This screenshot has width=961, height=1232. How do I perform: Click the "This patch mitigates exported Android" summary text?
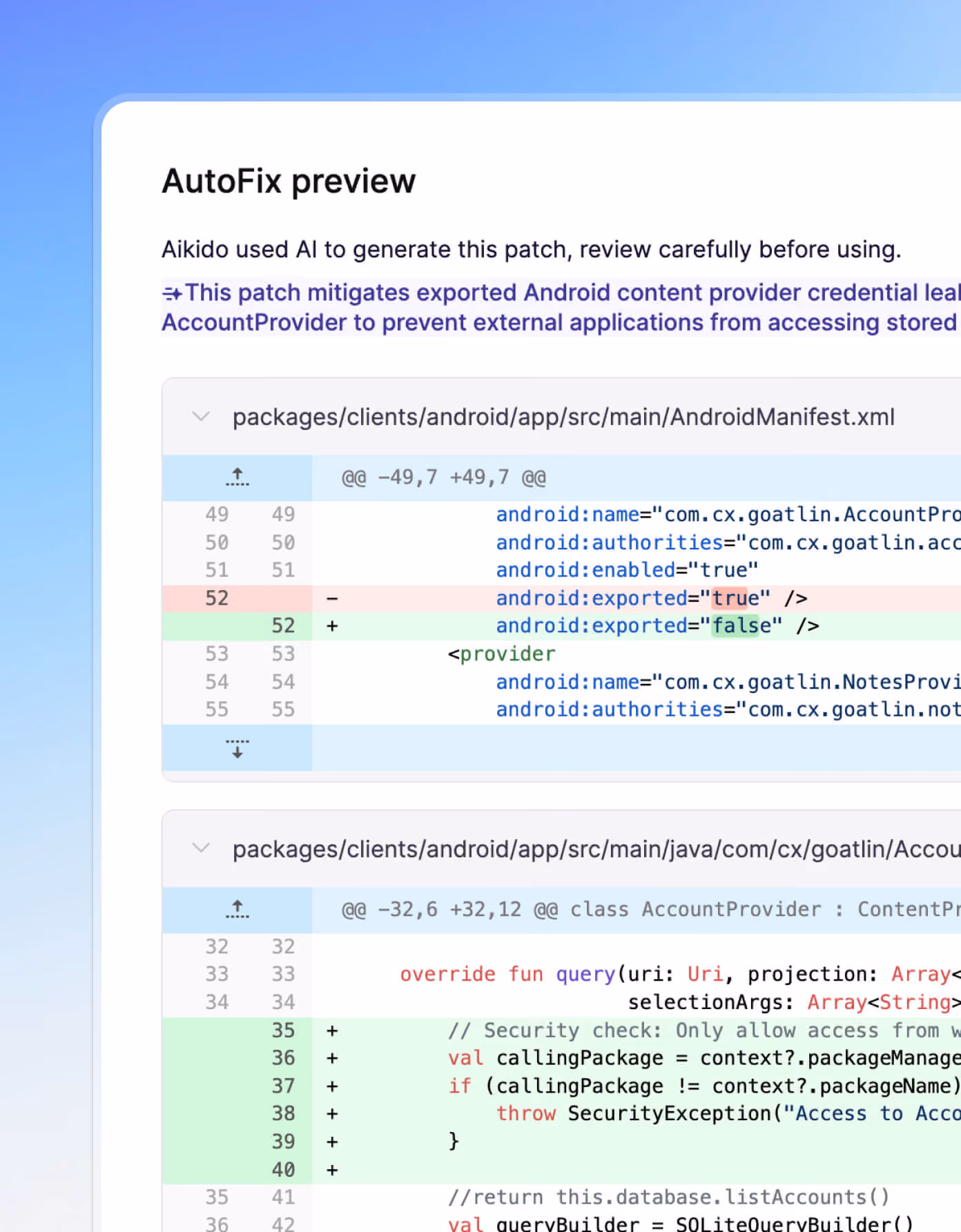(x=561, y=307)
